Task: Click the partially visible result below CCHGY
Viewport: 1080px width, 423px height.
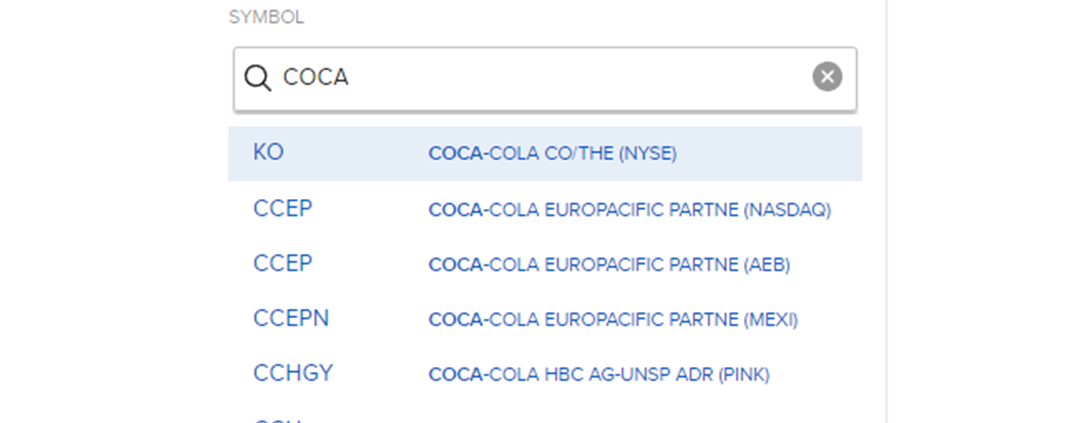Action: click(x=275, y=417)
